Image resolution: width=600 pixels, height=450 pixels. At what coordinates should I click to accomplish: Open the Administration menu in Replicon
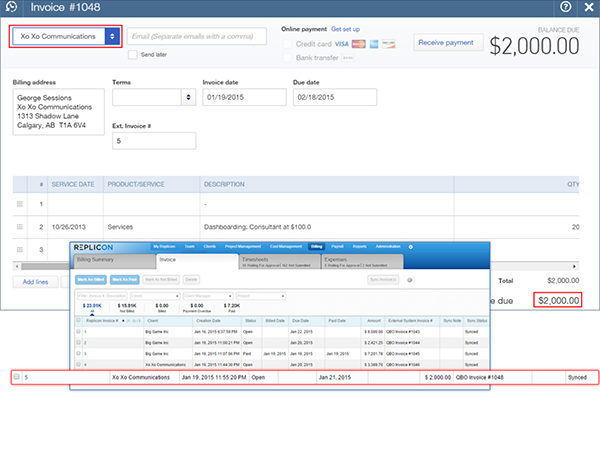coord(388,246)
